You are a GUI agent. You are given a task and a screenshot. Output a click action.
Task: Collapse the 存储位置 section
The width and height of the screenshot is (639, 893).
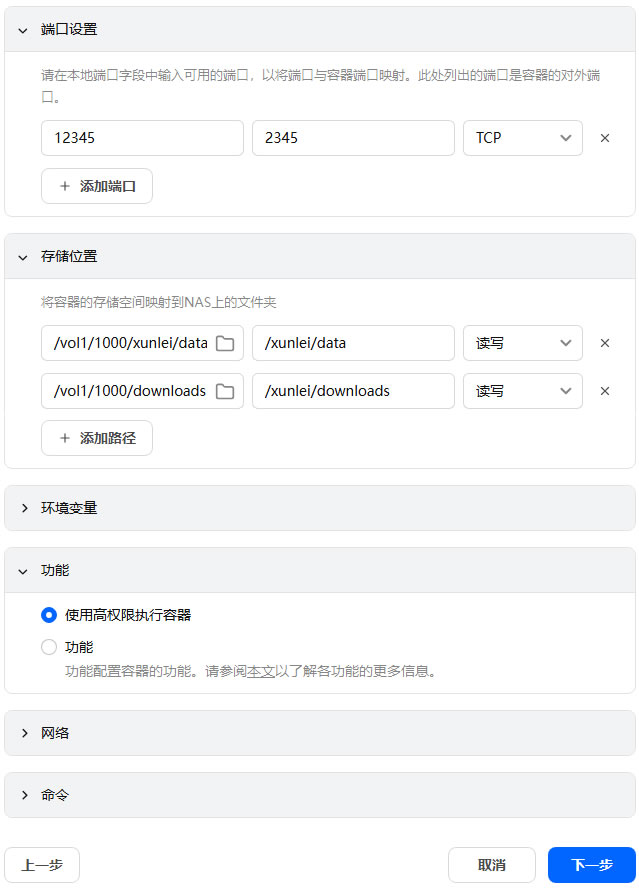(23, 257)
